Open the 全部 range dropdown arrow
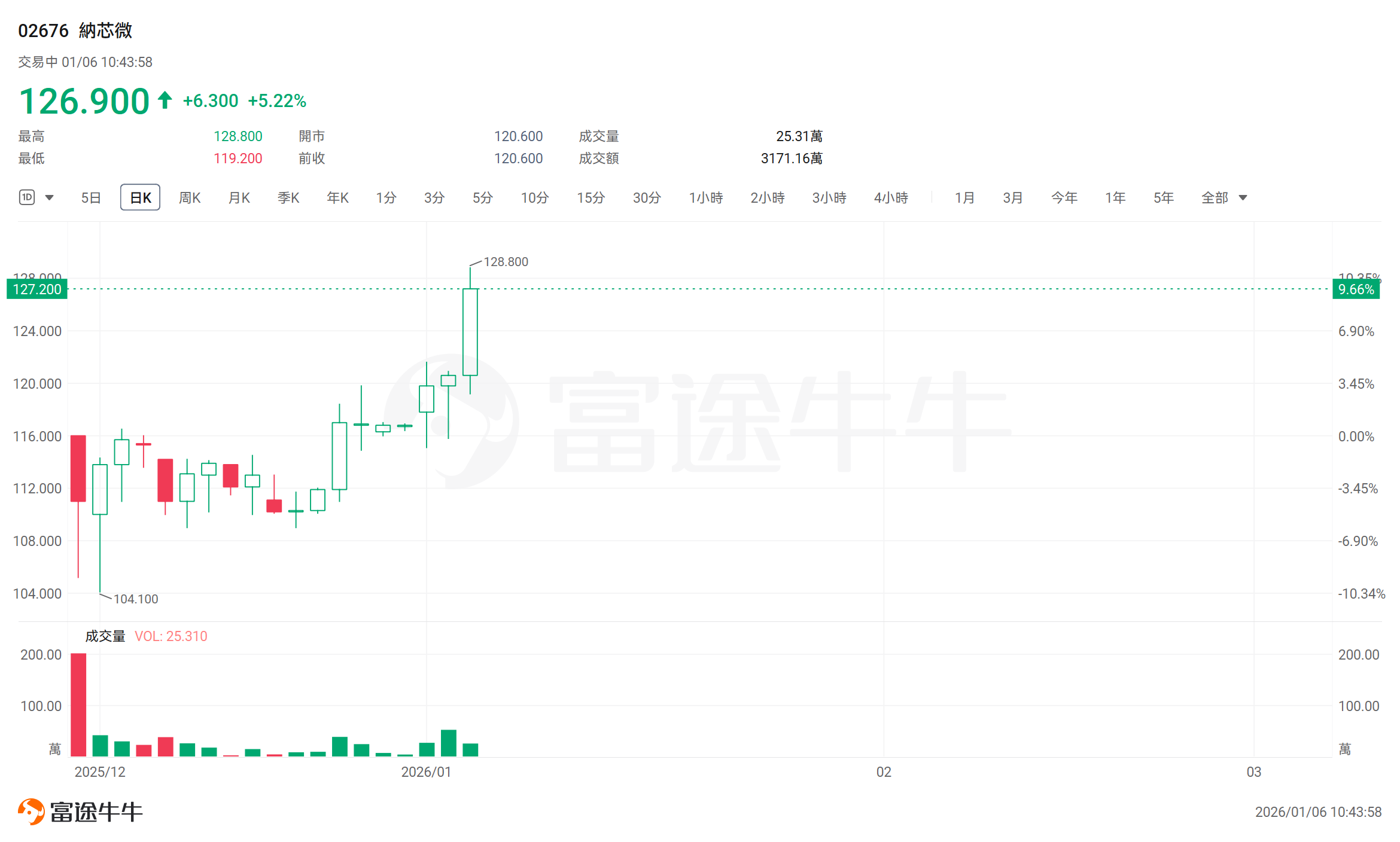Viewport: 1400px width, 842px height. (x=1243, y=197)
